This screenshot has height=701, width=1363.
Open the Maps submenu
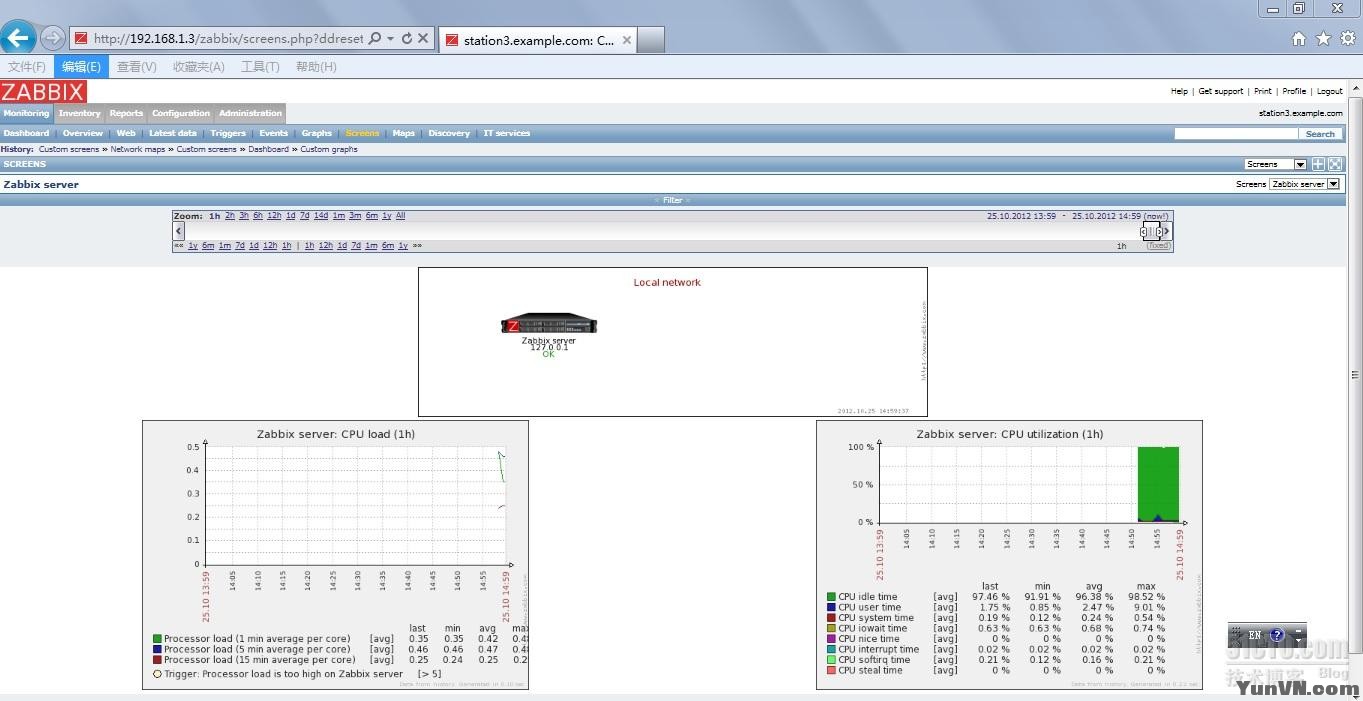[x=404, y=133]
